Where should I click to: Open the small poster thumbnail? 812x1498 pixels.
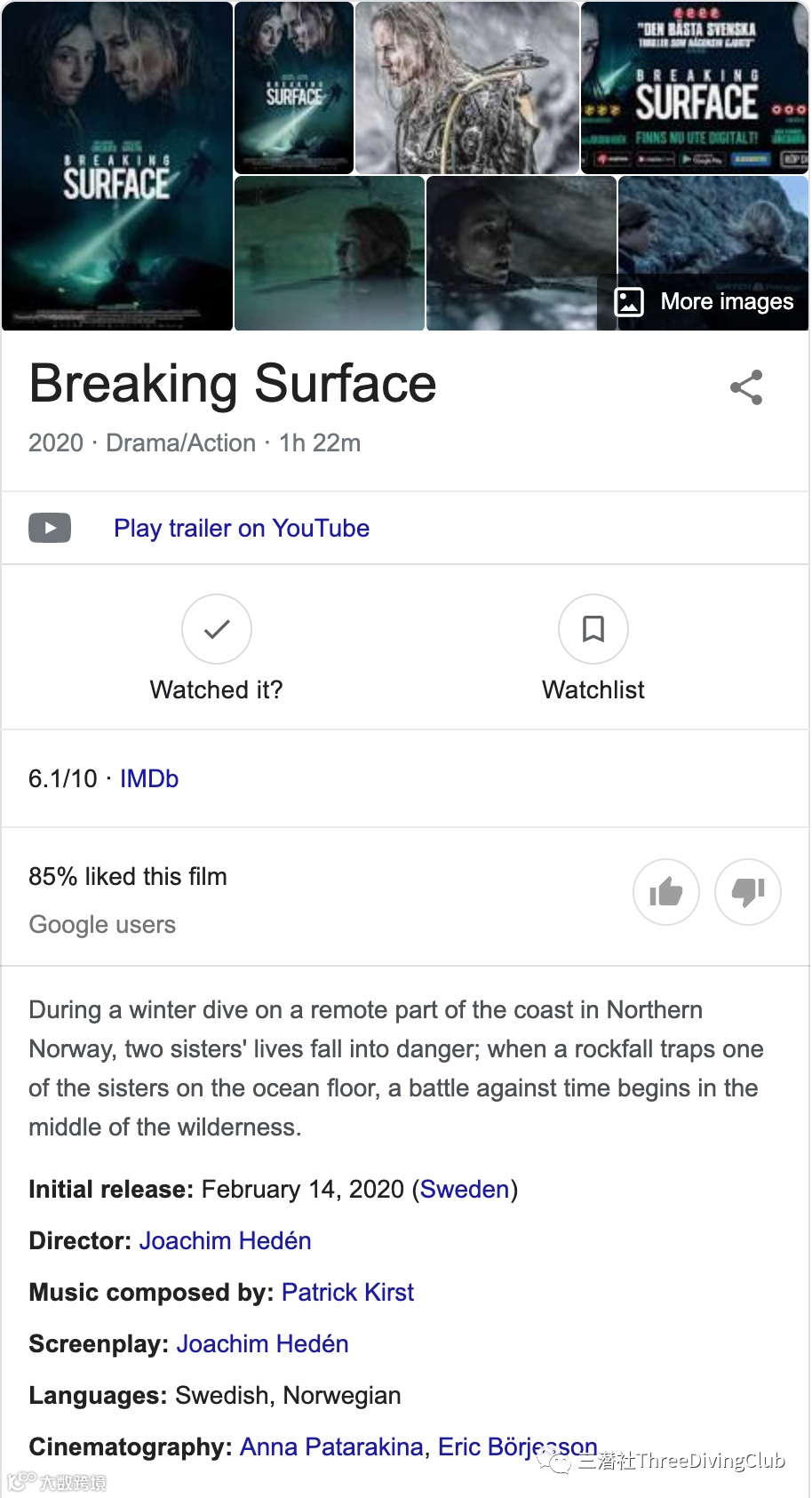coord(293,87)
